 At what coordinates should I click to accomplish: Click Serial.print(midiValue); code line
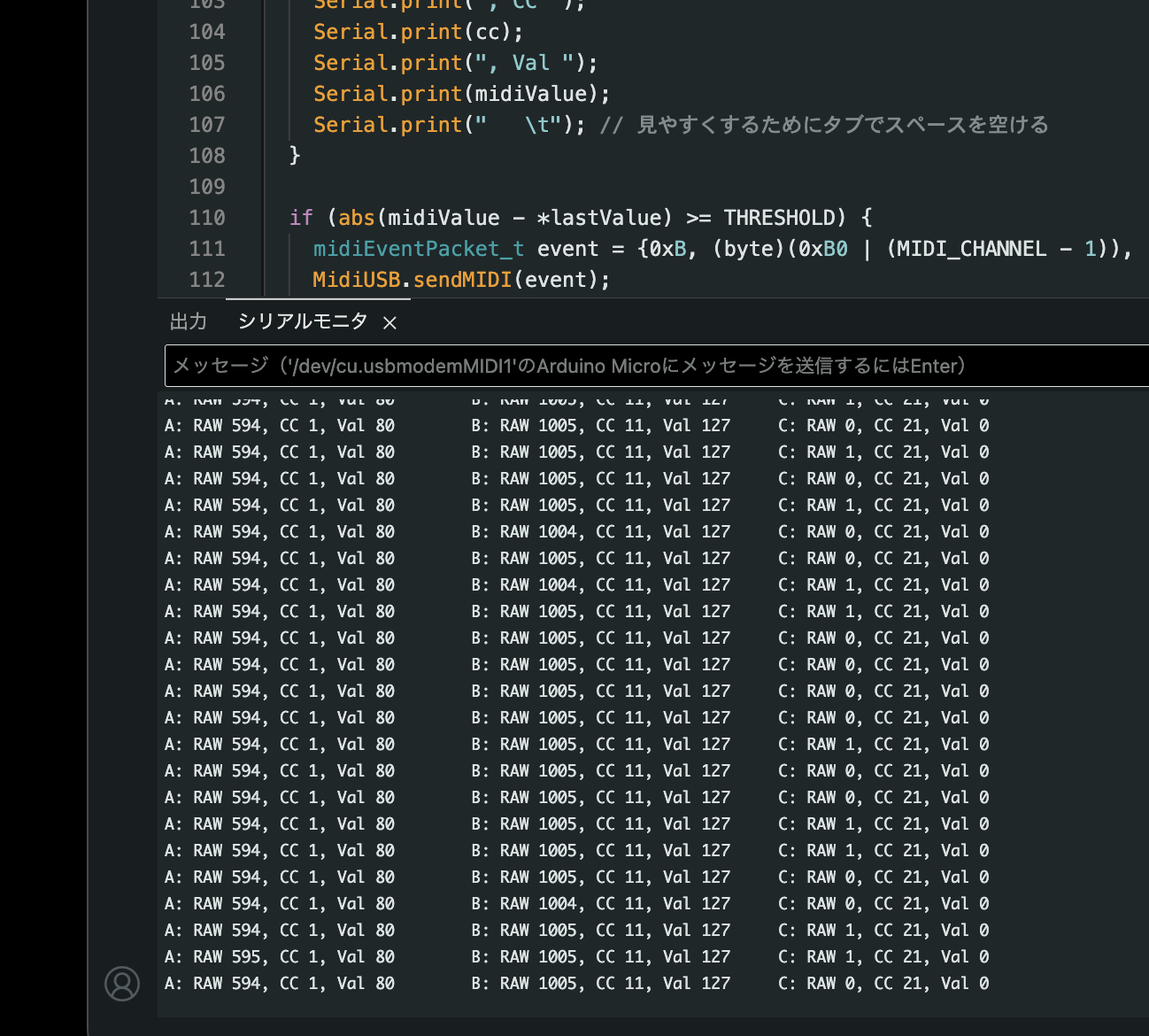pyautogui.click(x=461, y=94)
